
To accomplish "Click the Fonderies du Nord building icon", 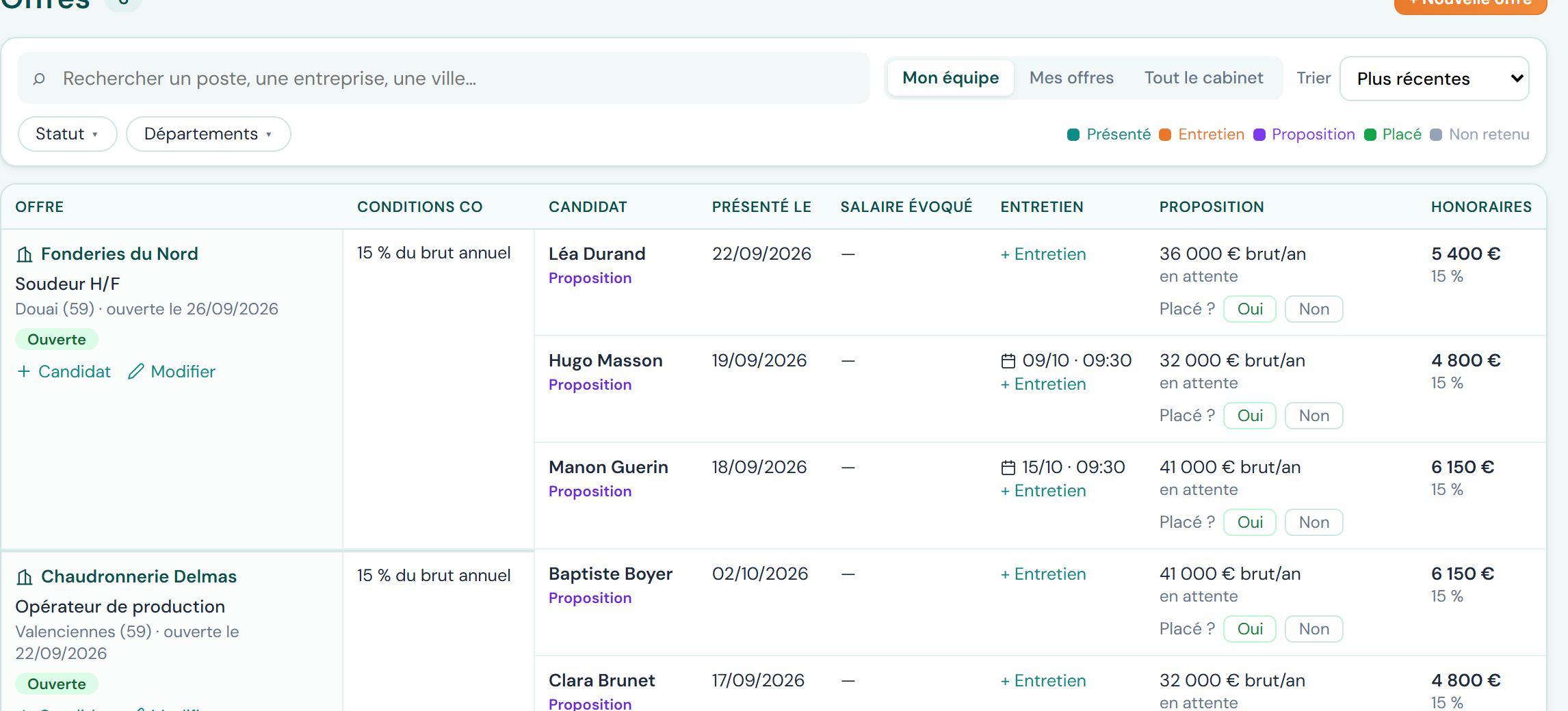I will pos(25,254).
